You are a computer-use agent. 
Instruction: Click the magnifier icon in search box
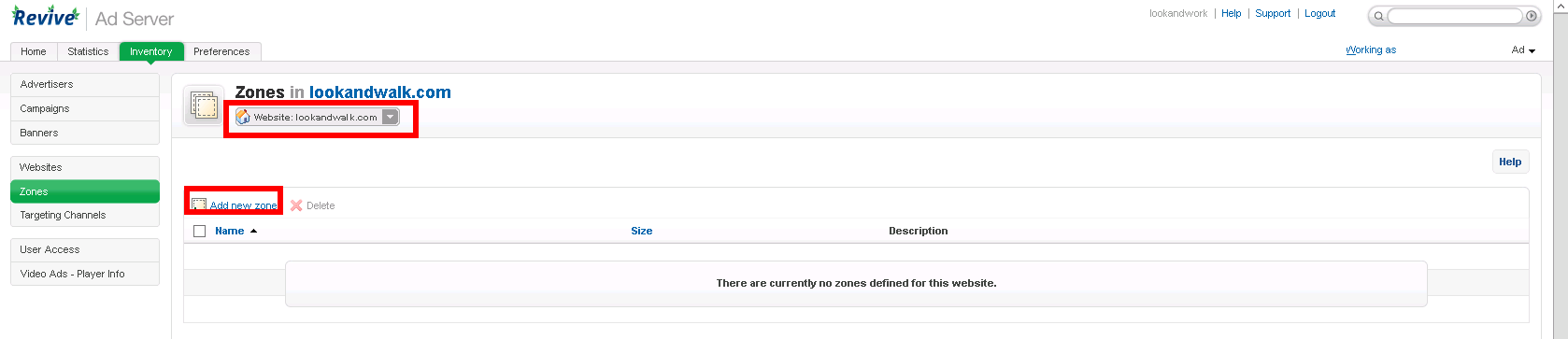(1378, 16)
